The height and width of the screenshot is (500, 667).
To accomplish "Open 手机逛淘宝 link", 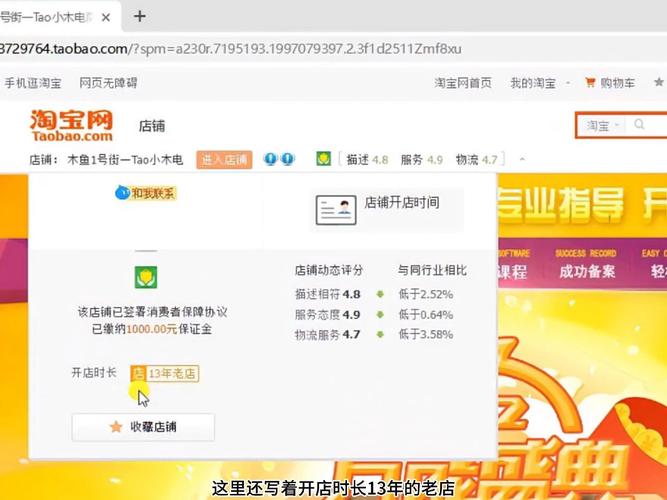I will click(x=33, y=83).
